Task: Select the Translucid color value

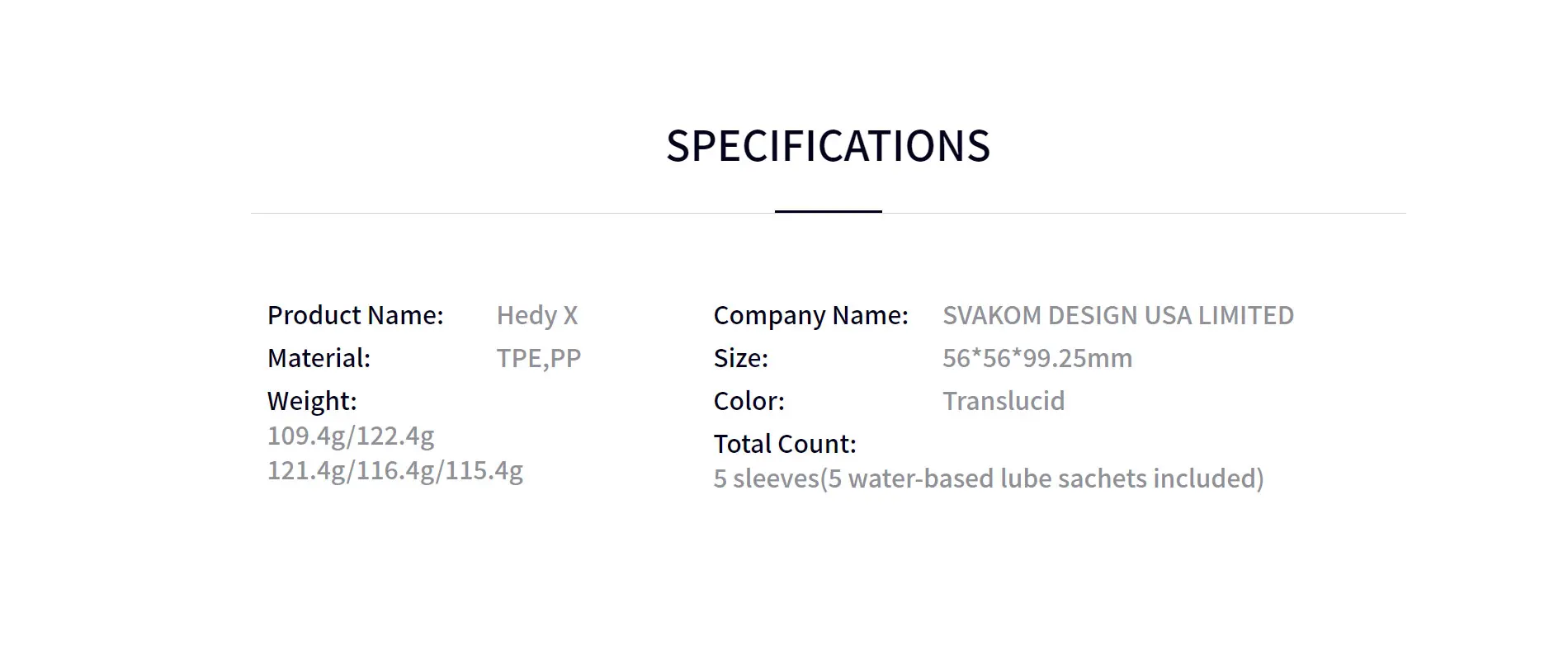Action: coord(1003,401)
